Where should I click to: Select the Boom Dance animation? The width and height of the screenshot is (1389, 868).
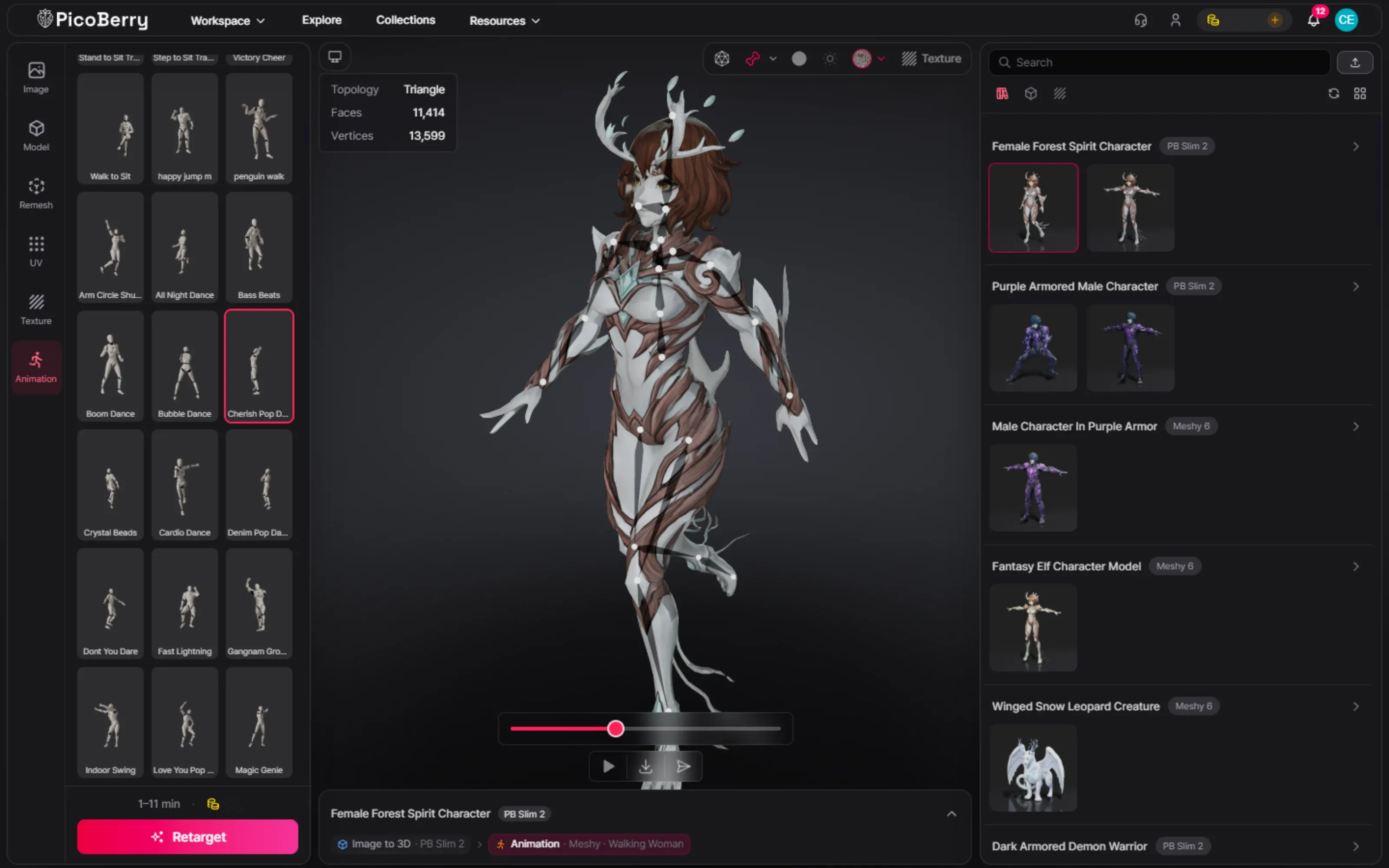click(110, 366)
